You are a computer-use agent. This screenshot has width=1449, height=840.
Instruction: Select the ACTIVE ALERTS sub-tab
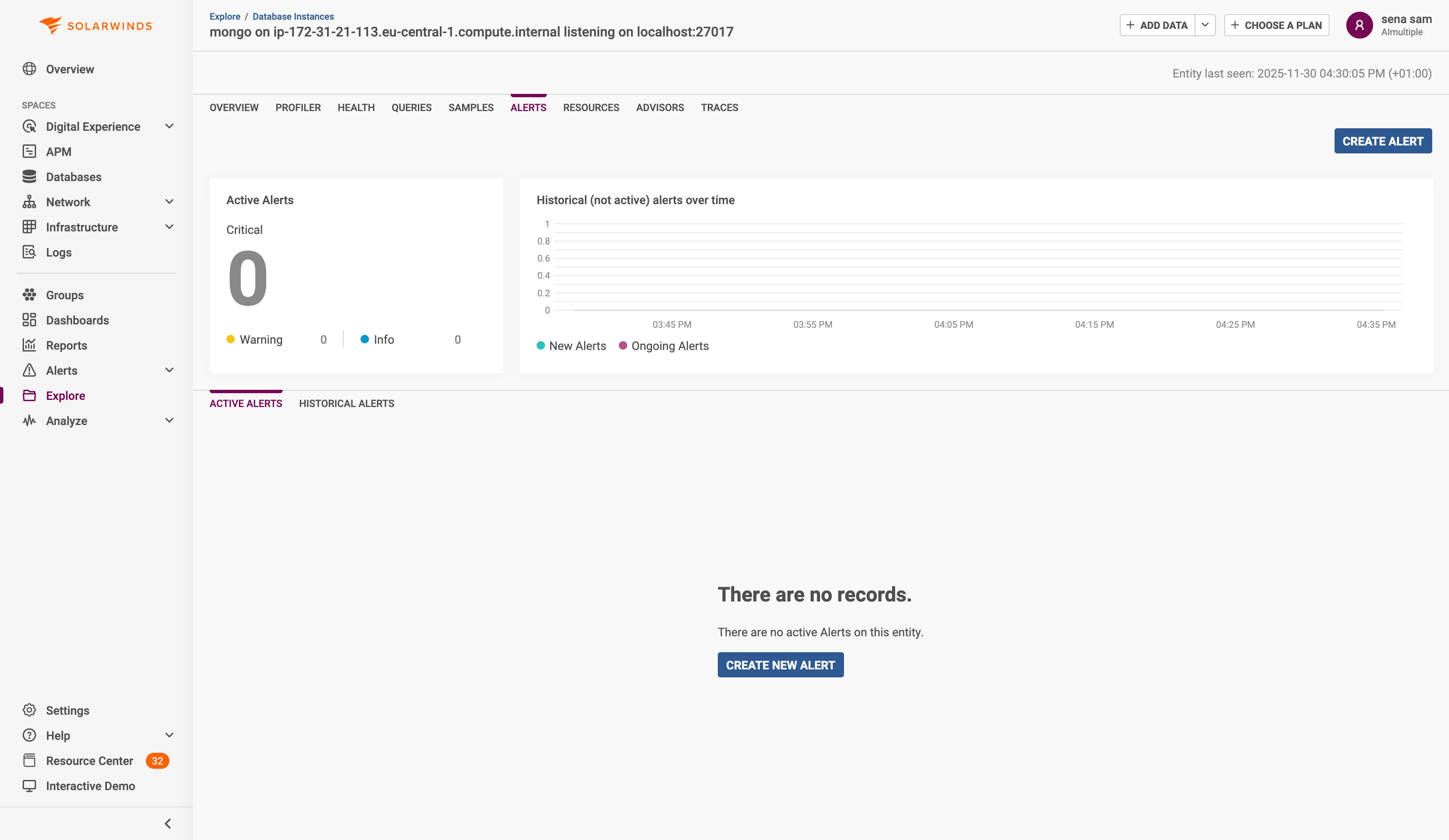tap(246, 404)
